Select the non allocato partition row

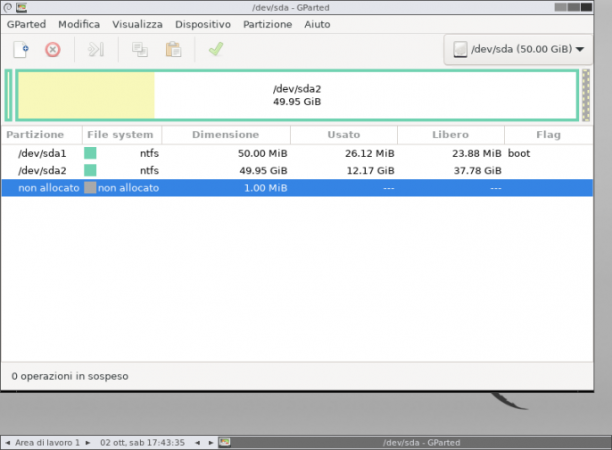297,188
